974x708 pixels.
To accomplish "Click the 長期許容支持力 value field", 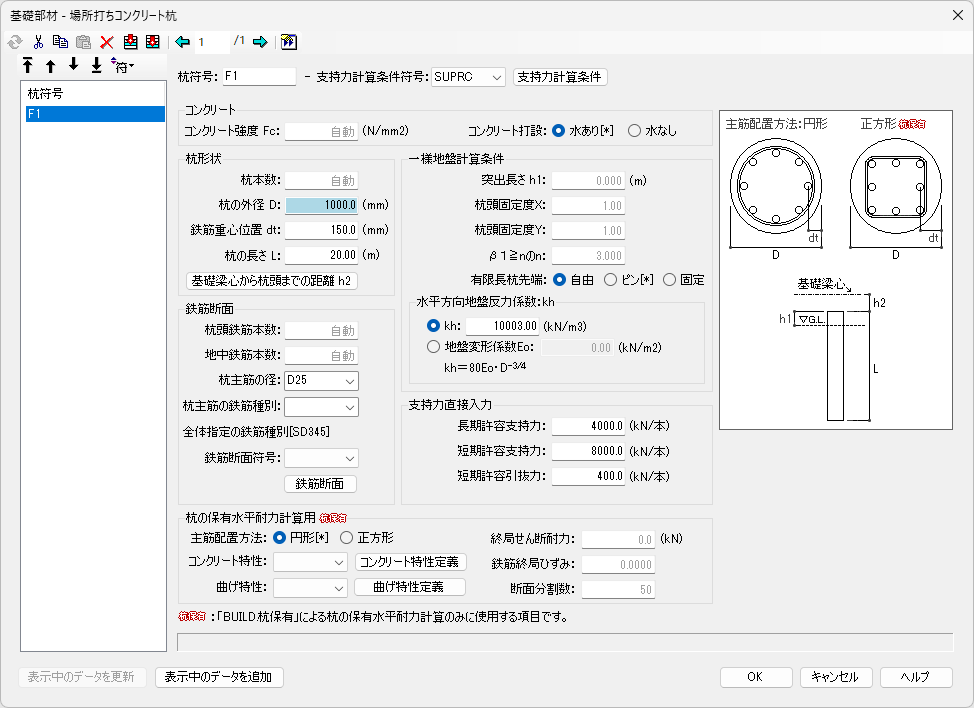I will (x=588, y=426).
